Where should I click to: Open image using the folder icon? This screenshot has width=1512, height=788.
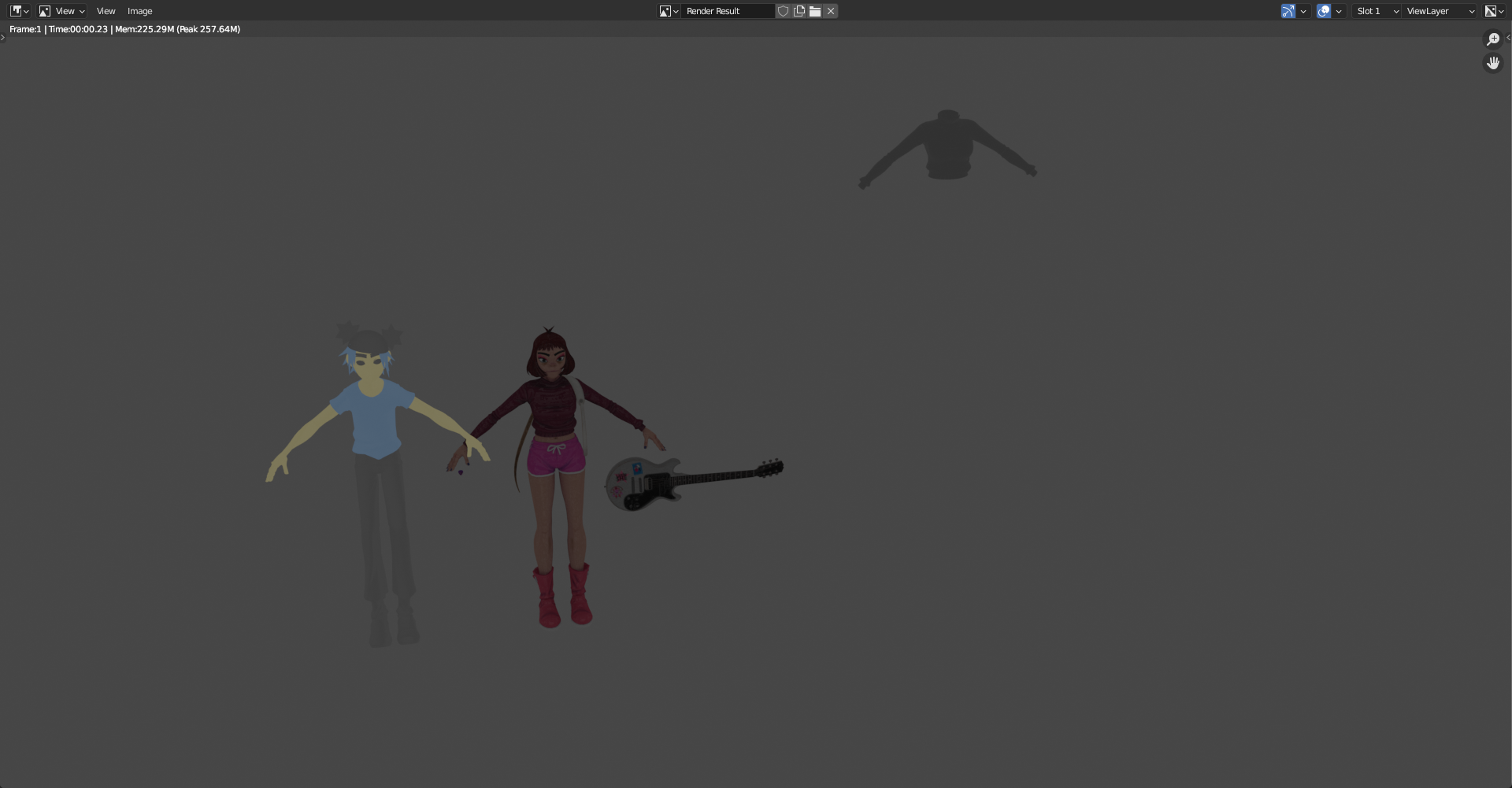pyautogui.click(x=815, y=11)
